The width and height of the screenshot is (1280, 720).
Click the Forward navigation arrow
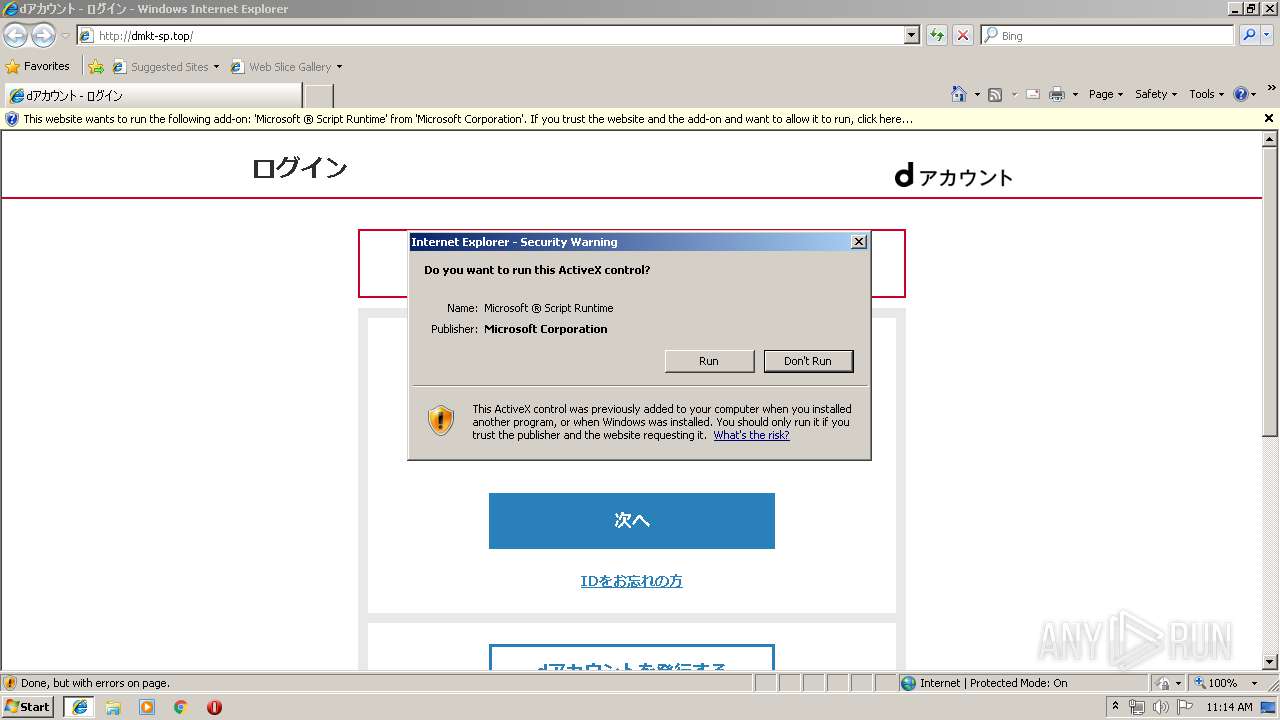coord(43,36)
